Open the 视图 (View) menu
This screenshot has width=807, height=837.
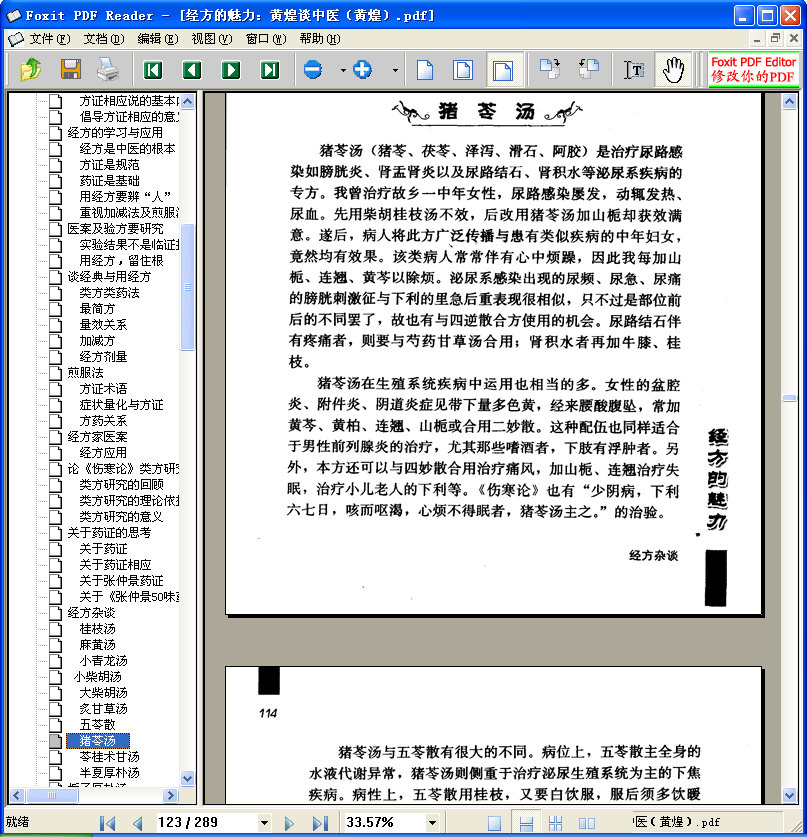click(x=210, y=39)
